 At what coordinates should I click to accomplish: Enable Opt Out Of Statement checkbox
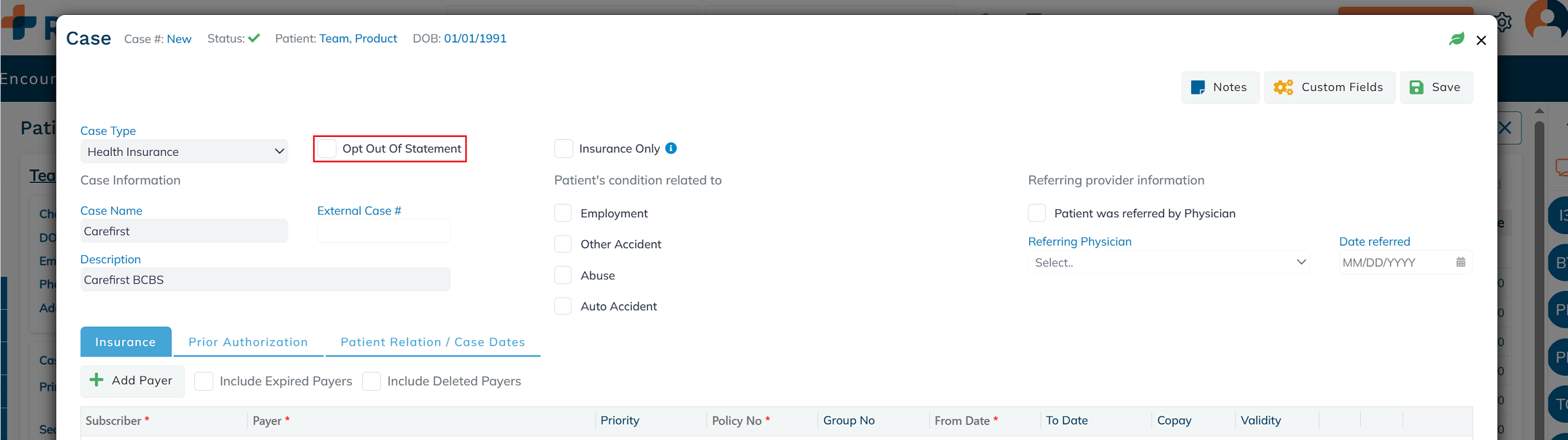click(x=328, y=148)
